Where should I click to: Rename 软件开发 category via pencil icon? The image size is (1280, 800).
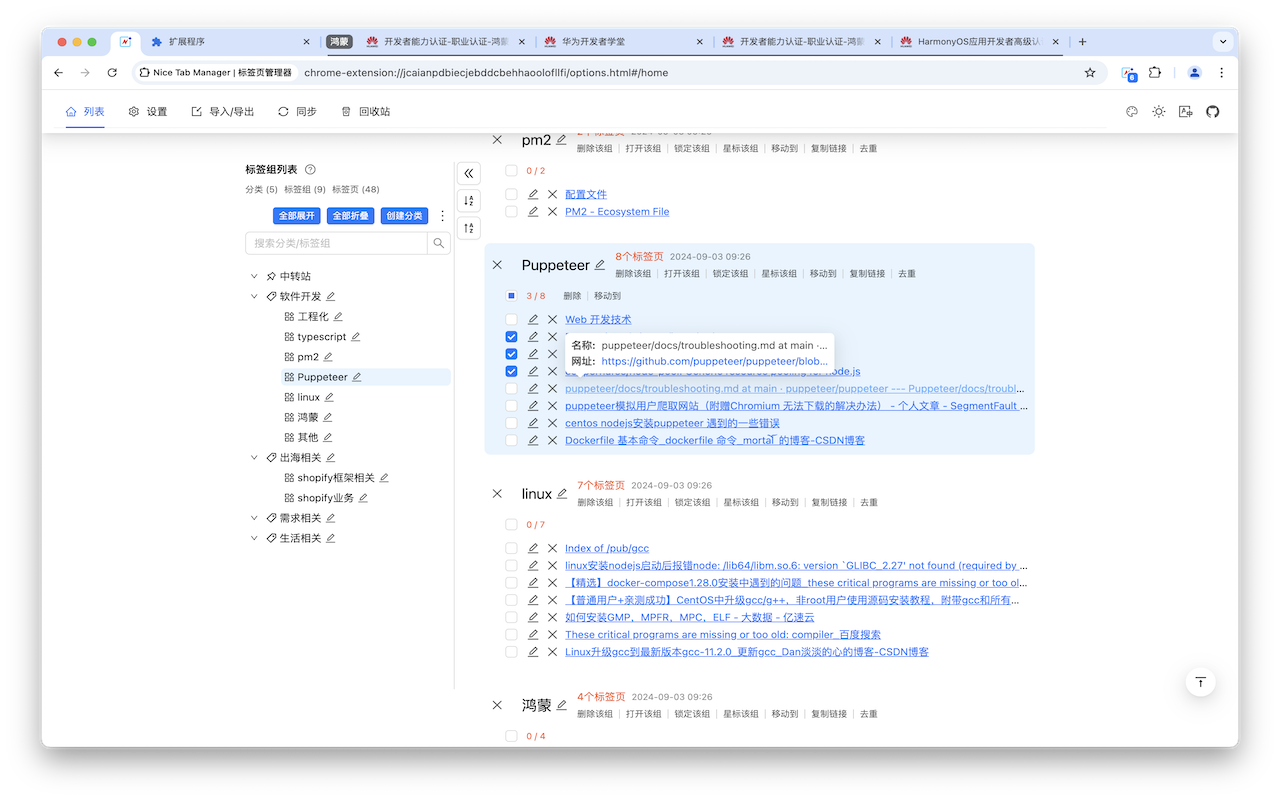click(330, 297)
